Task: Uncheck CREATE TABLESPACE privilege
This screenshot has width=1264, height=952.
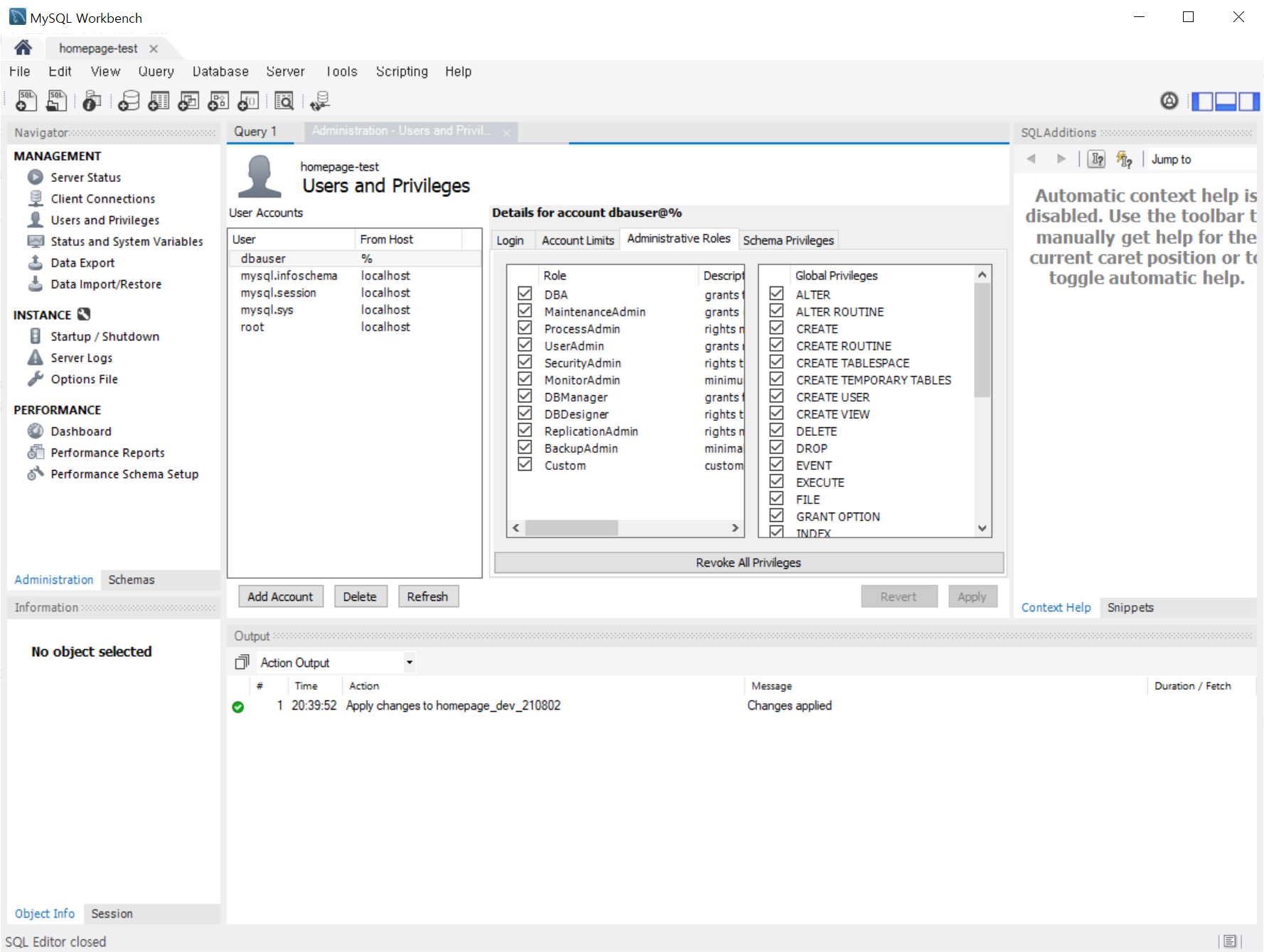Action: coord(776,362)
